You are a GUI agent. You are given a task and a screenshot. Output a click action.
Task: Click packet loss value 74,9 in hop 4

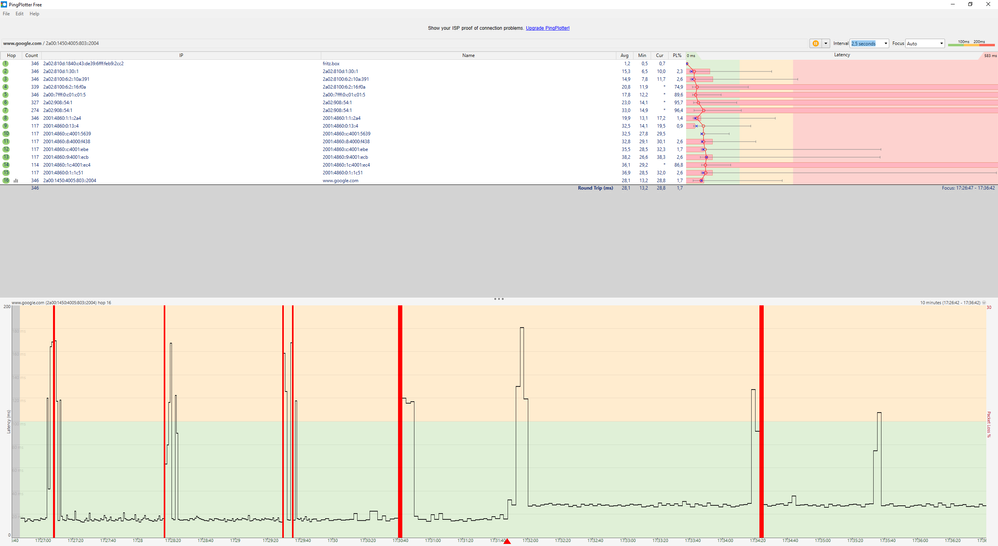678,87
